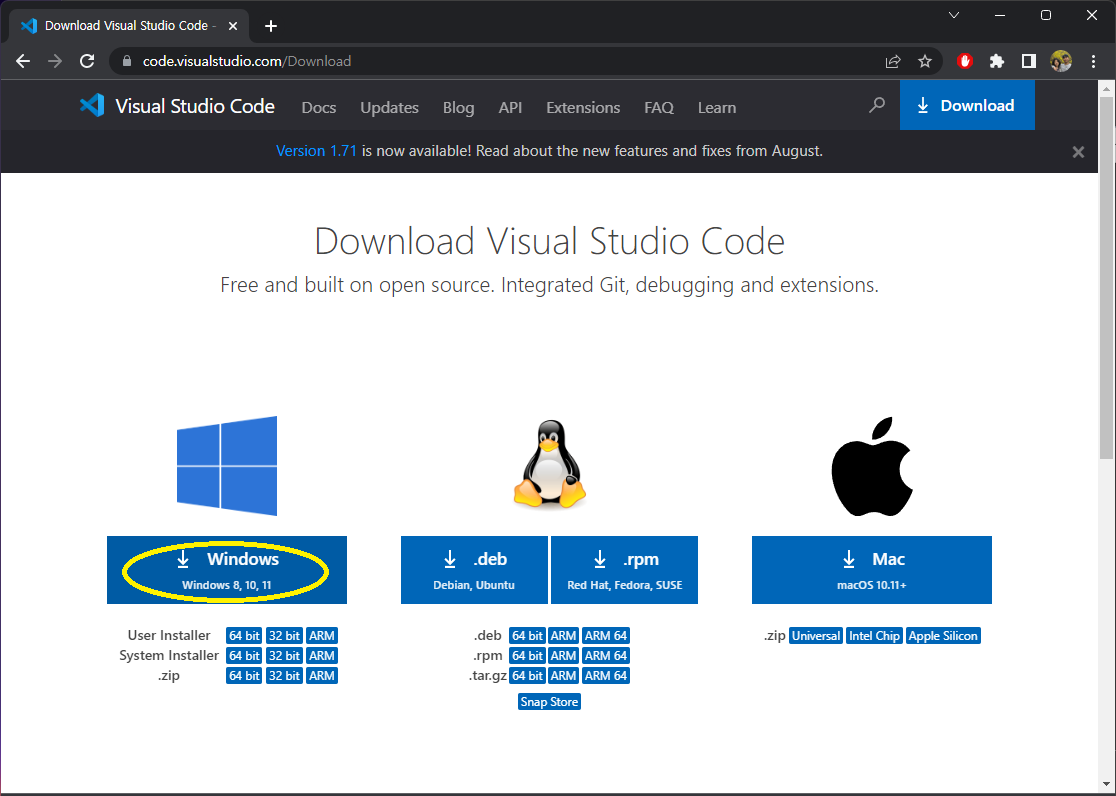Select Linux .rpm 64 bit
1116x796 pixels.
point(527,656)
